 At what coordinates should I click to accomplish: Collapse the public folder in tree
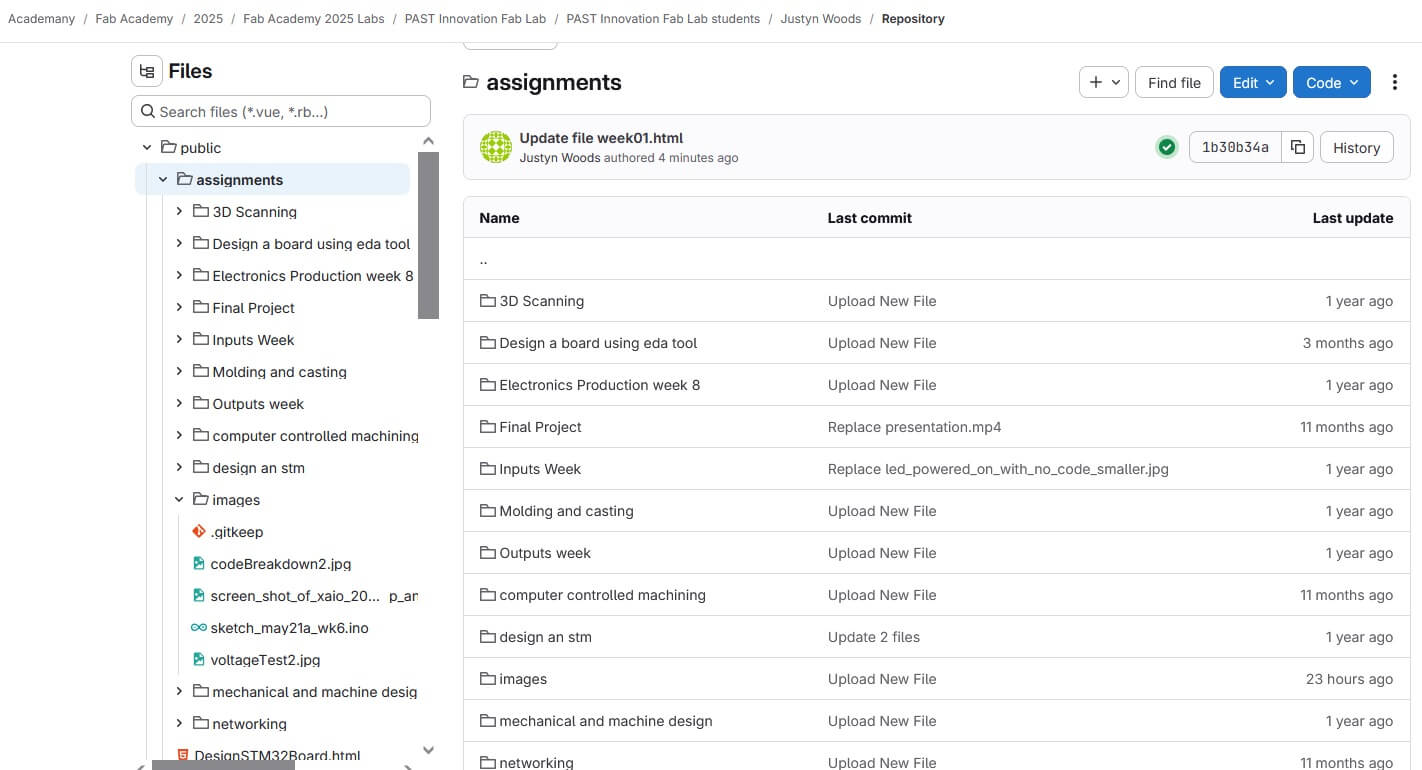(x=147, y=147)
